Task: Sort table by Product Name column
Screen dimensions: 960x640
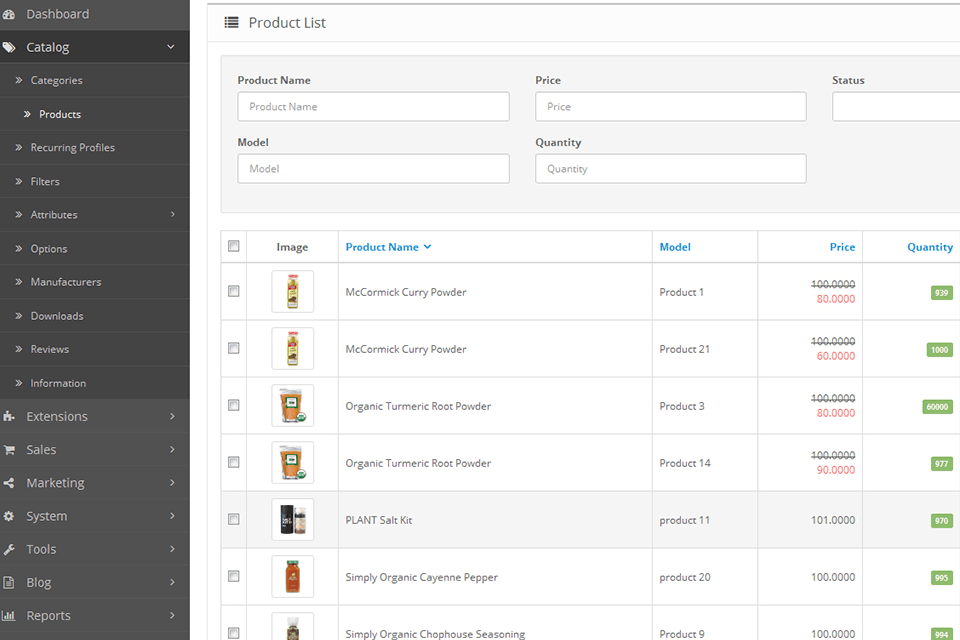Action: pos(382,247)
